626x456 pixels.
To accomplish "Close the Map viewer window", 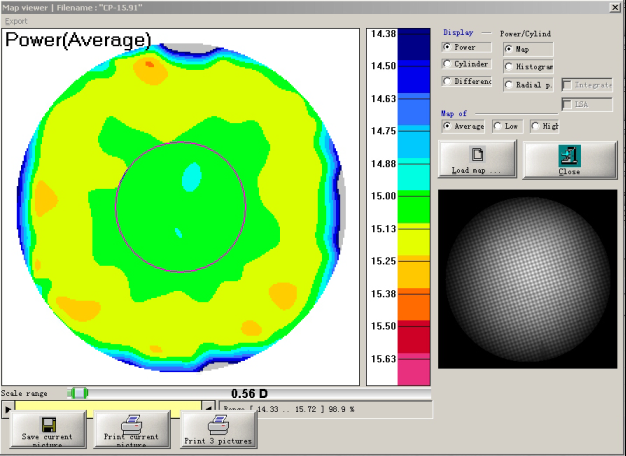I will 614,7.
